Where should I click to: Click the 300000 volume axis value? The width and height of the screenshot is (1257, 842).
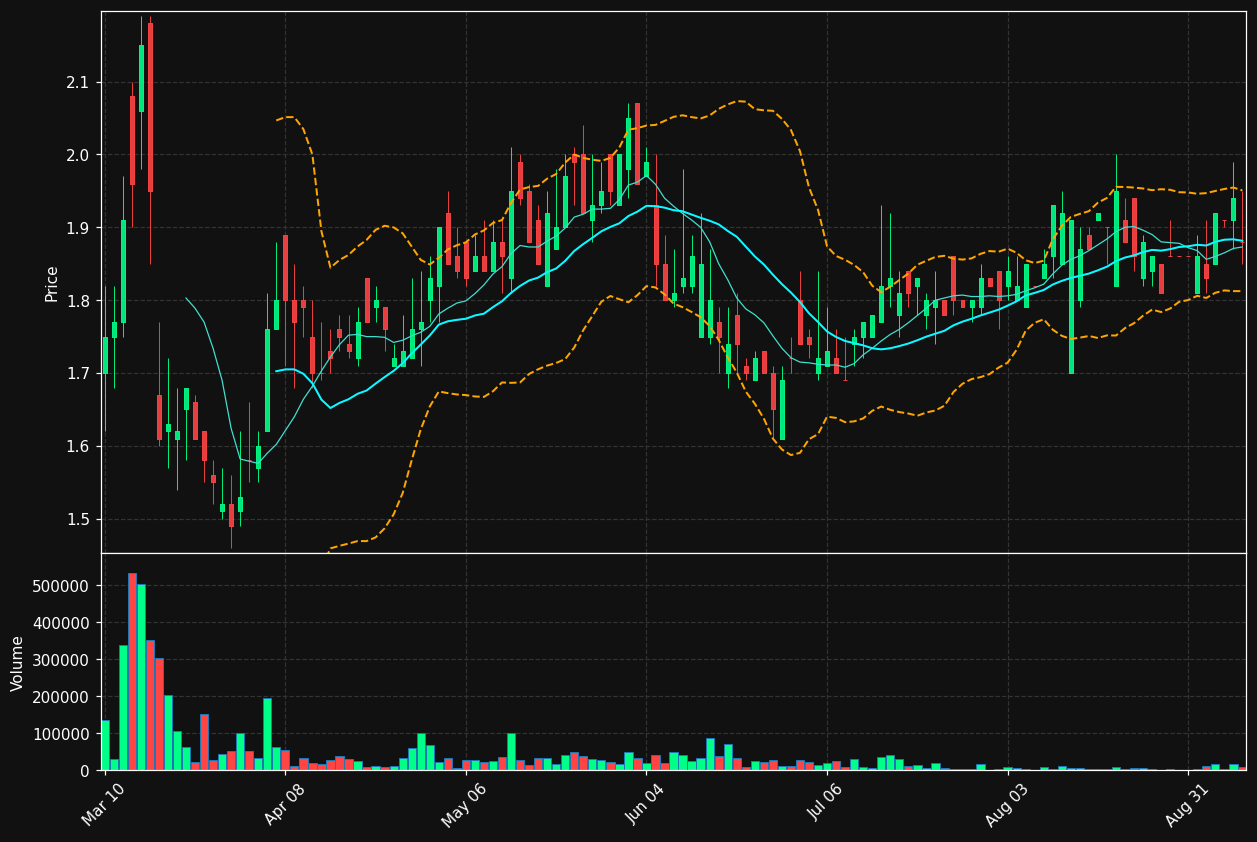(x=62, y=660)
